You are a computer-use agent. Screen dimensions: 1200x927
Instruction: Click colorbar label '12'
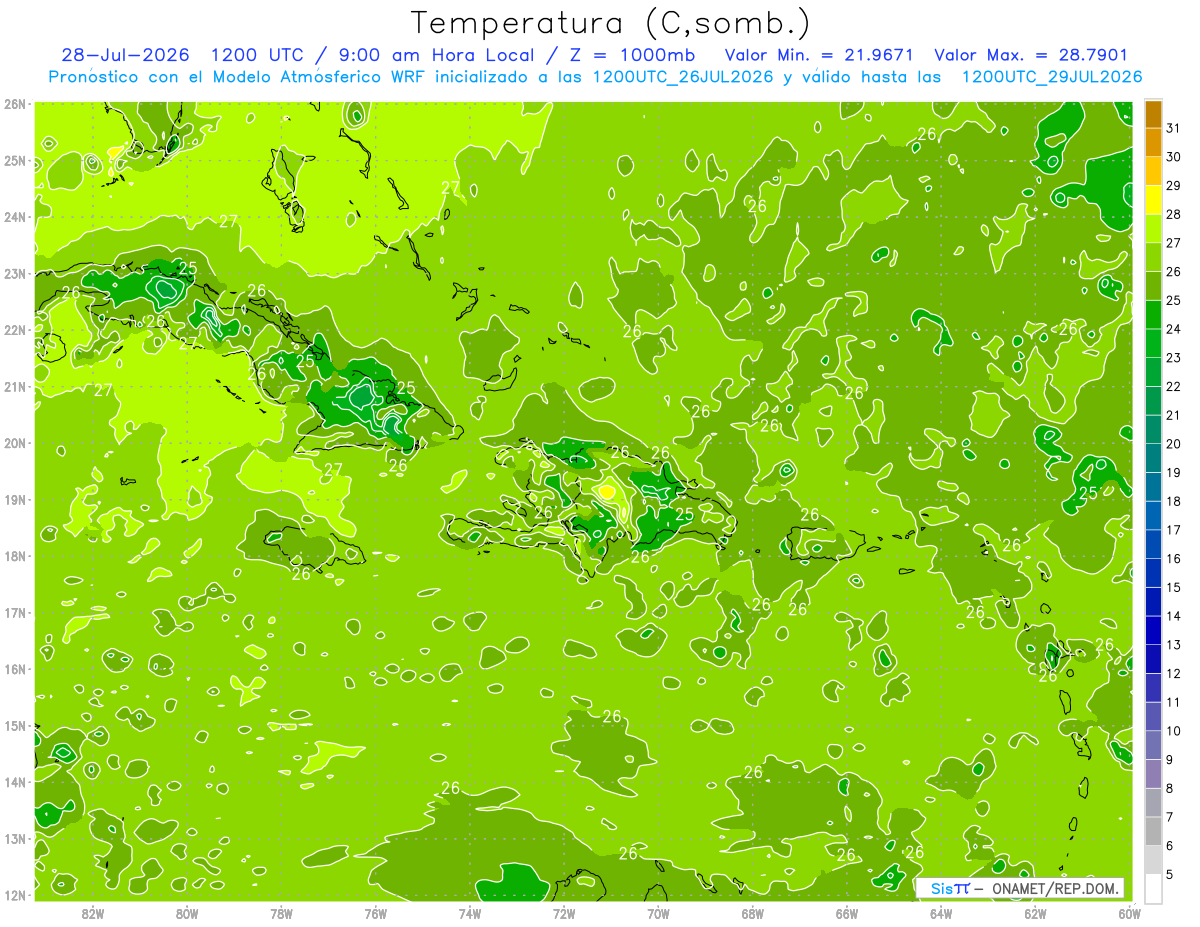[x=1174, y=673]
